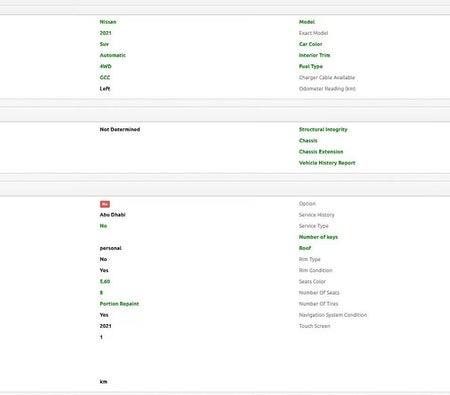Select the GCC specs value
This screenshot has height=395, width=450.
coord(105,77)
